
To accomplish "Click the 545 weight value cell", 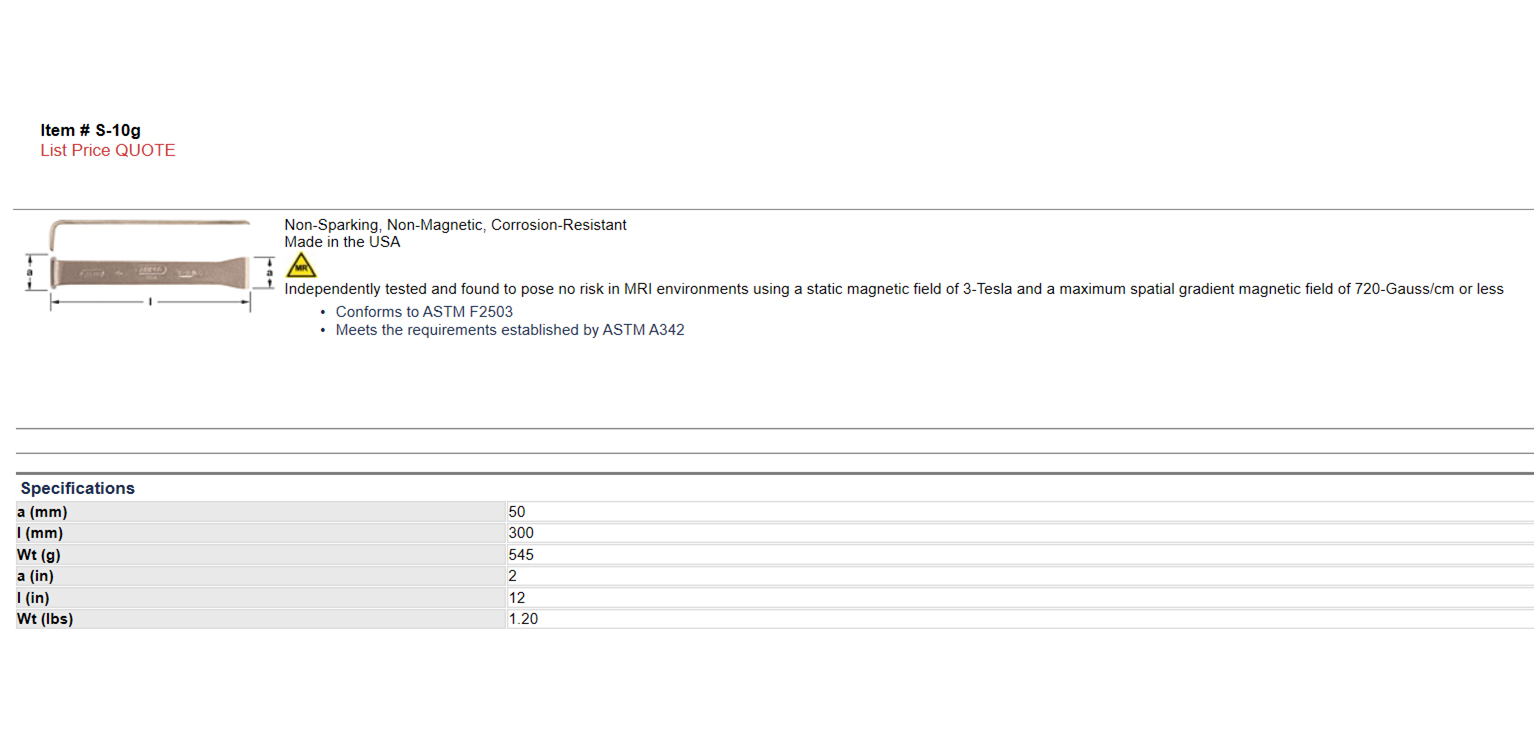I will [521, 555].
